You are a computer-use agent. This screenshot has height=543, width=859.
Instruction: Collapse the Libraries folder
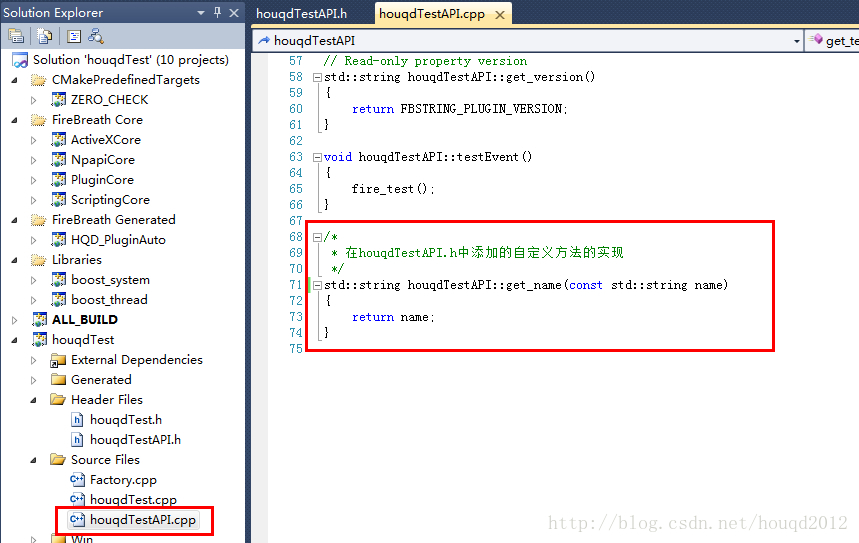coord(14,260)
